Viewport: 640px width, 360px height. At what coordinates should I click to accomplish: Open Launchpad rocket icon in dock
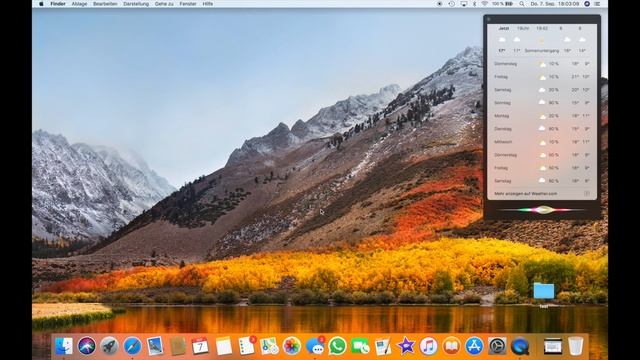pyautogui.click(x=109, y=346)
